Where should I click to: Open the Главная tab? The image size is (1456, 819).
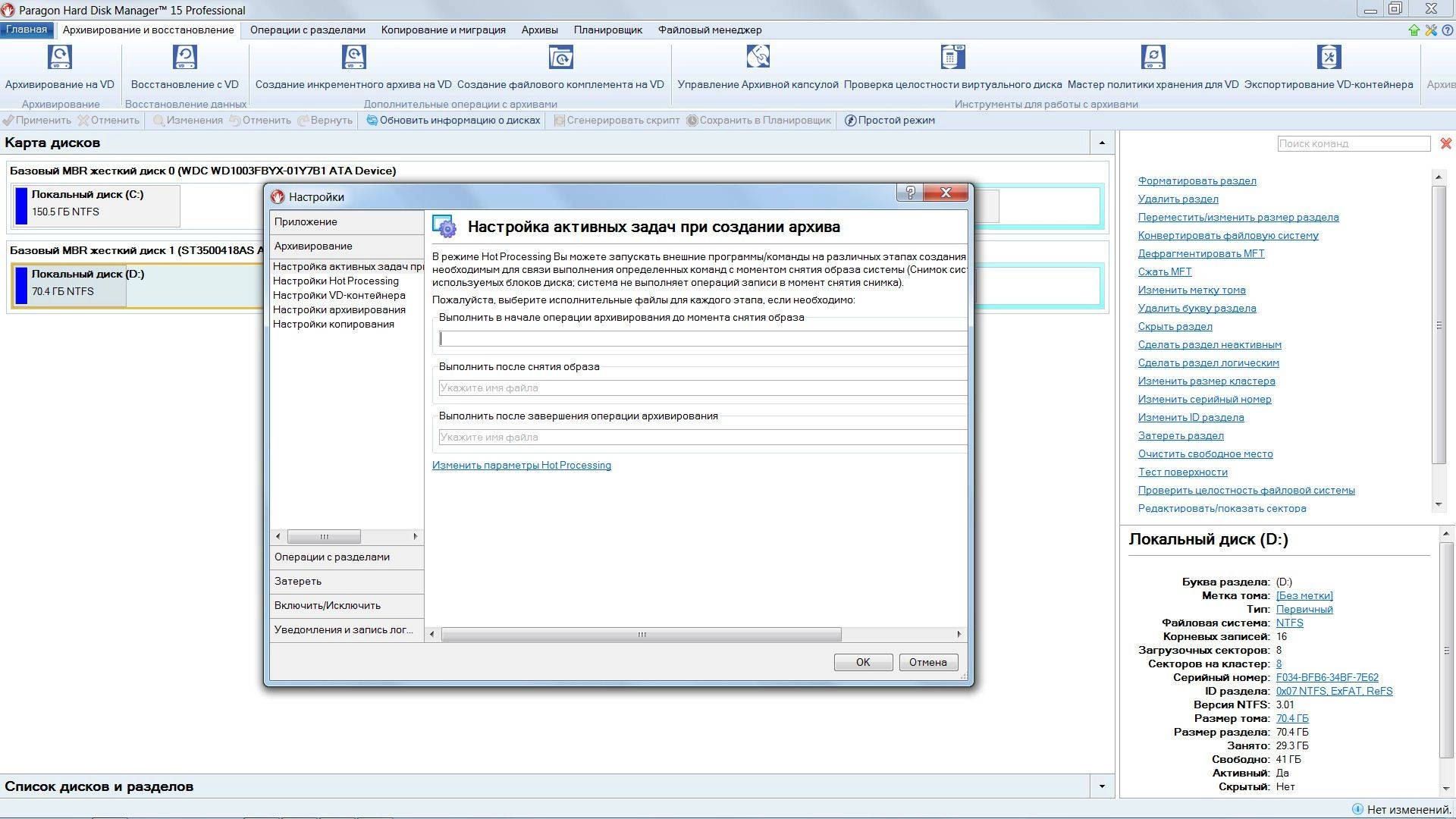27,30
